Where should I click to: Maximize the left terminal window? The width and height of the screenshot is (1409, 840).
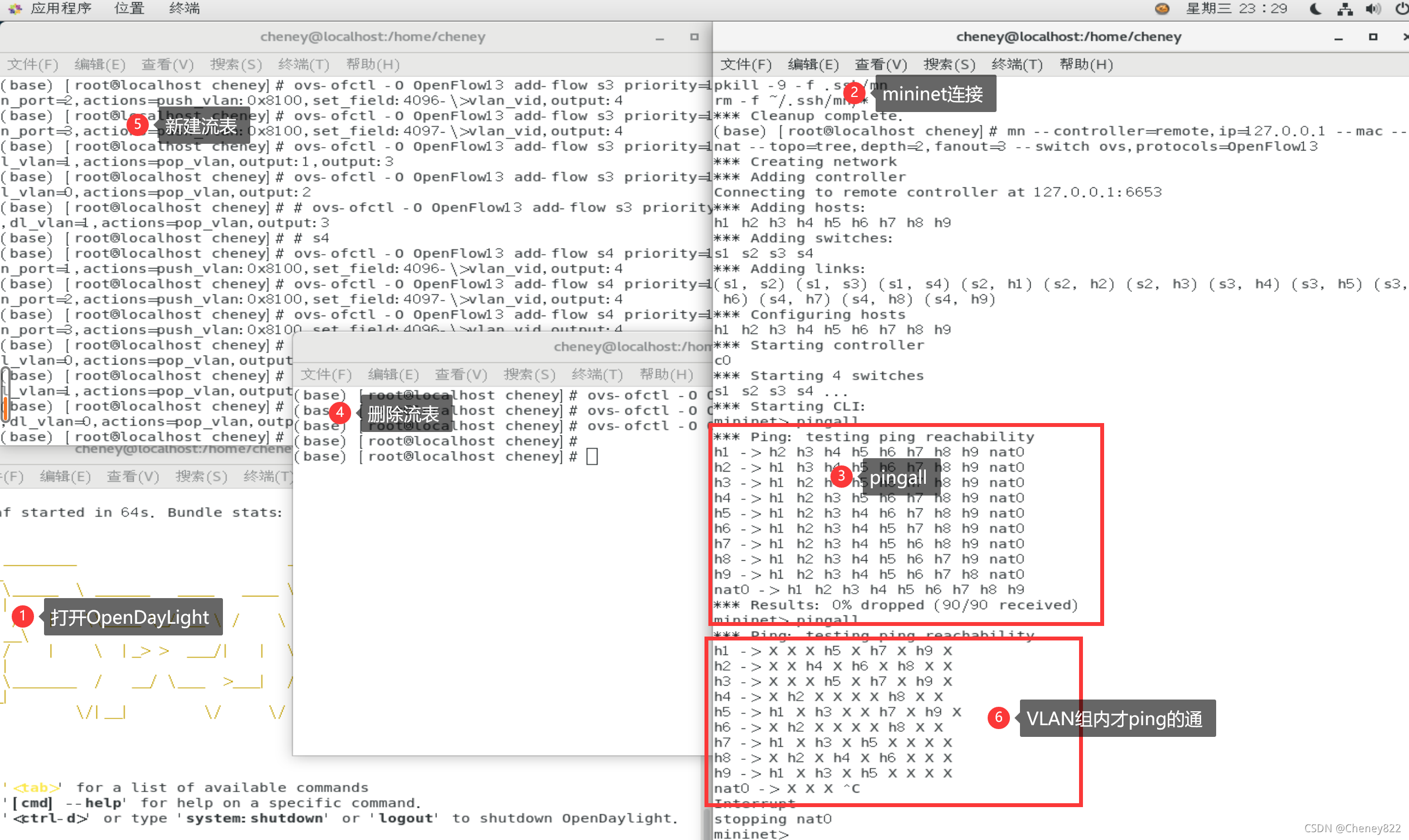pyautogui.click(x=694, y=37)
